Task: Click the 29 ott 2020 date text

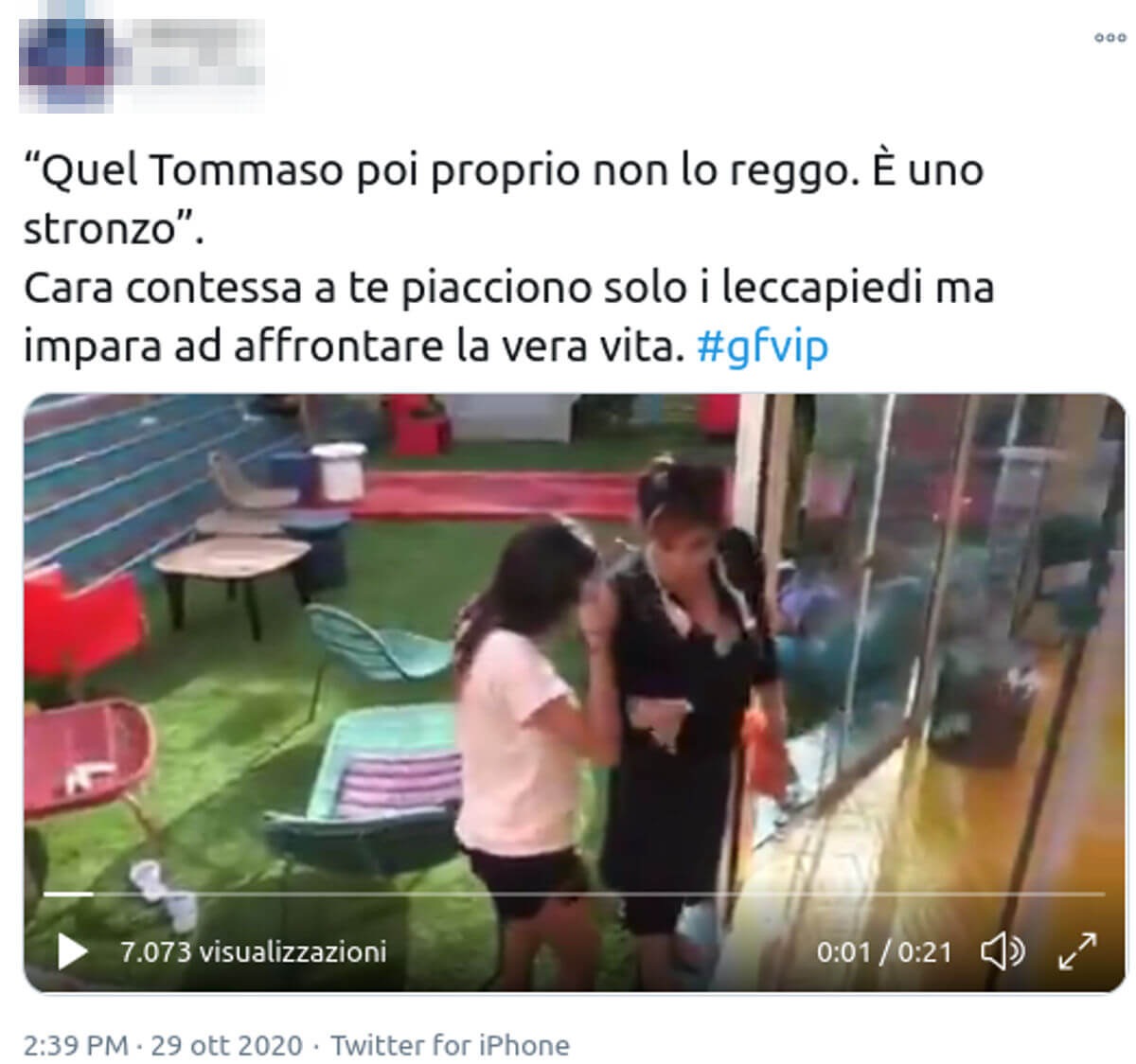Action: (226, 1045)
